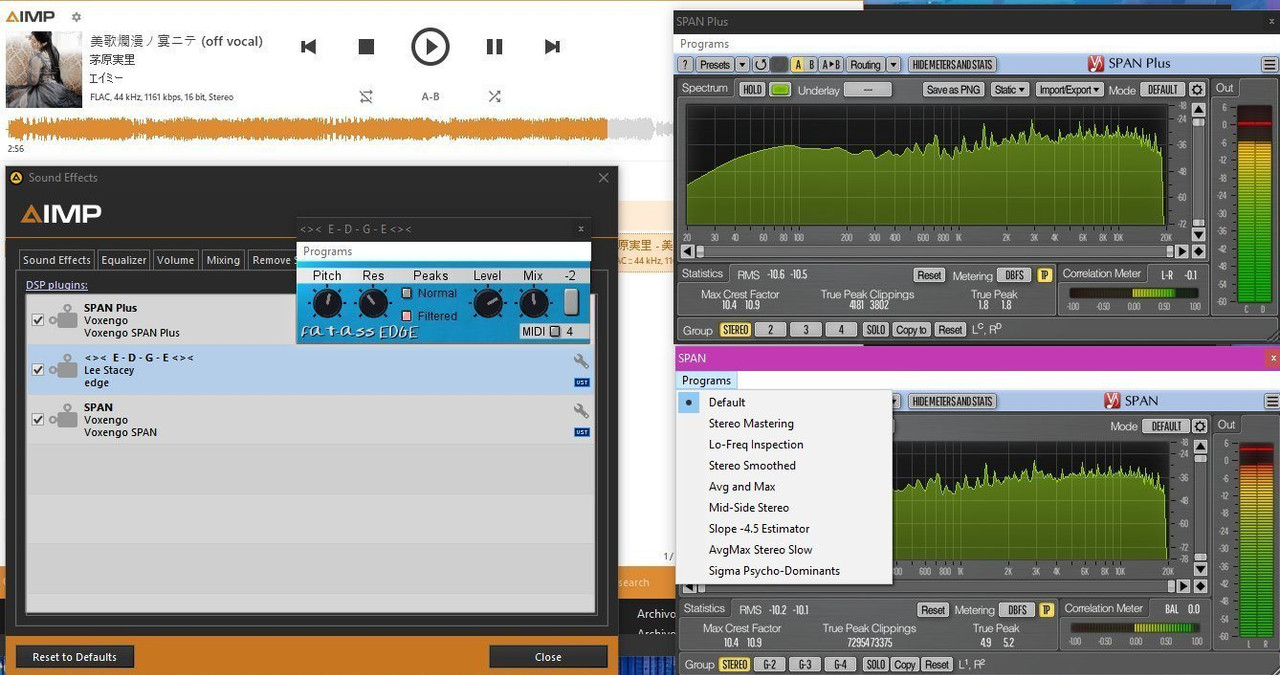Click the Level knob in Edge plugin

tap(487, 303)
